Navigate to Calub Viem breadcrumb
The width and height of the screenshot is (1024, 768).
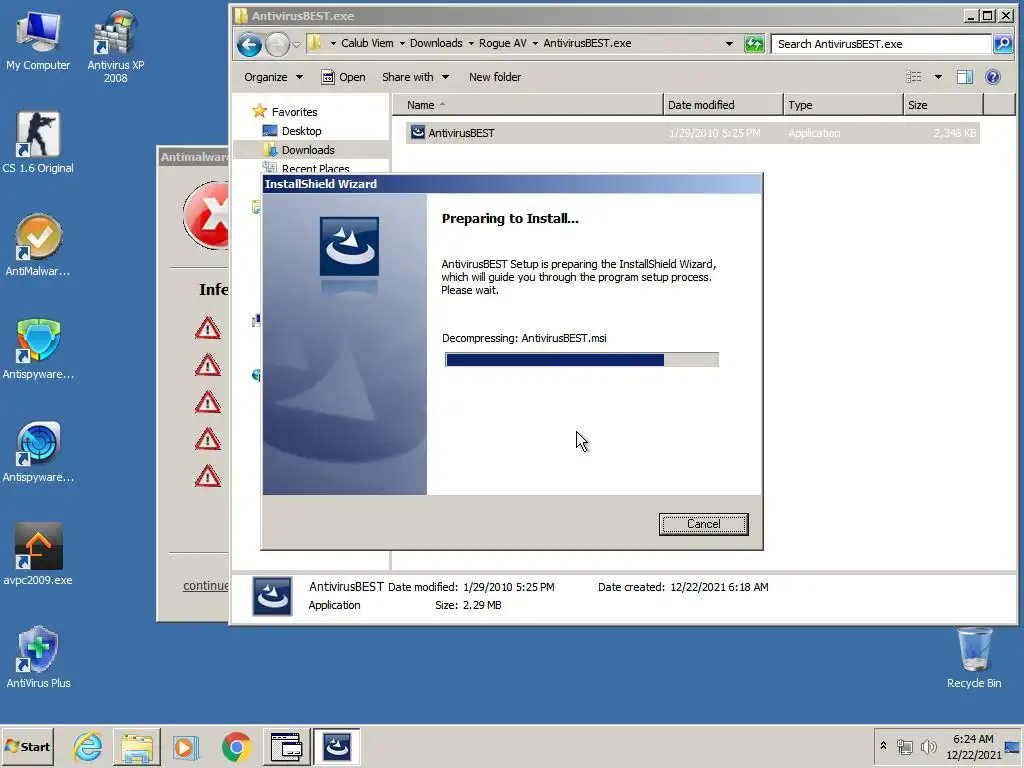pyautogui.click(x=367, y=43)
